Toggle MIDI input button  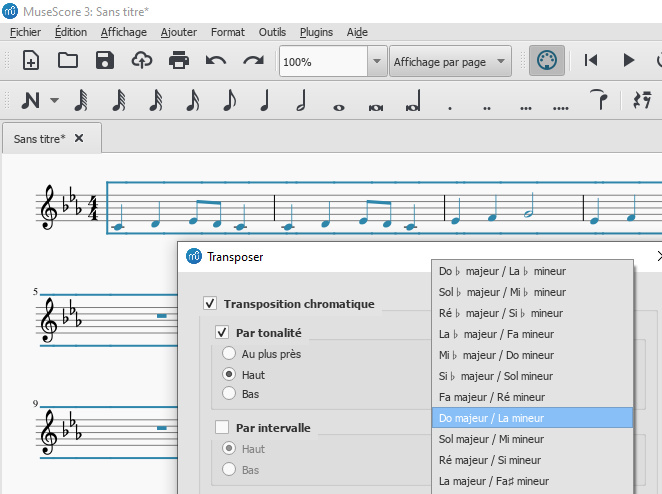pos(545,61)
